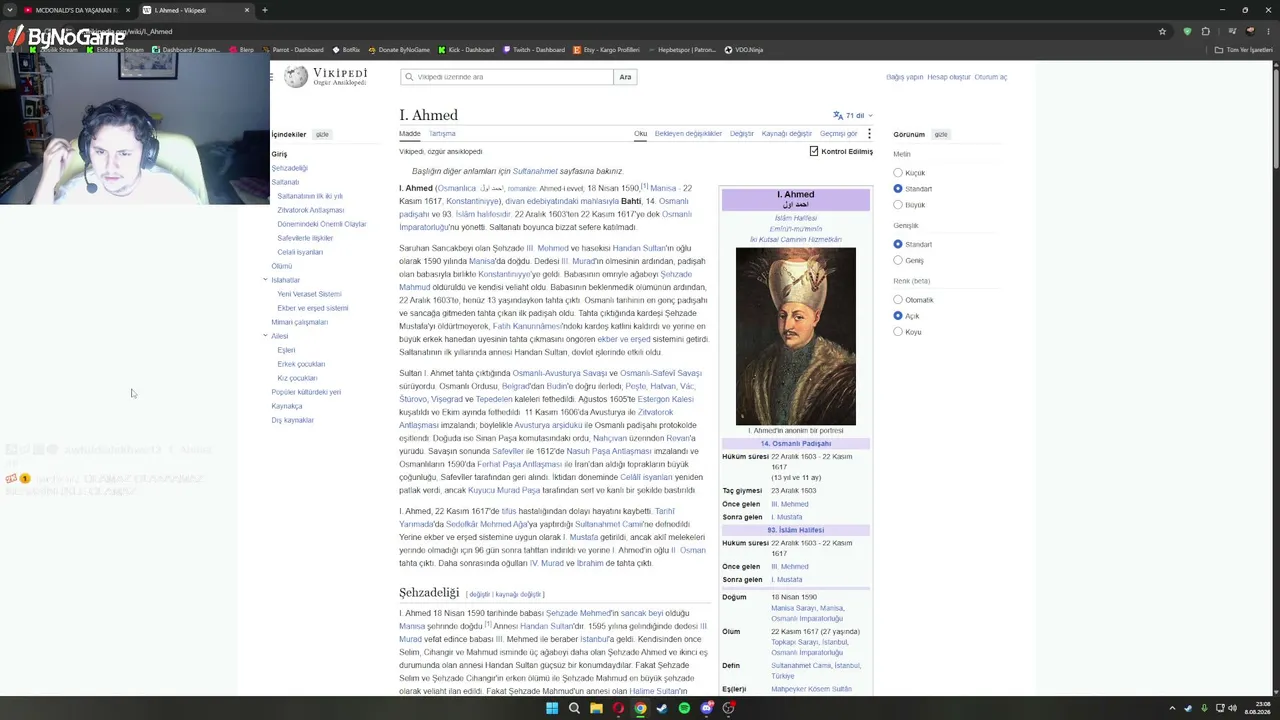The image size is (1280, 720).
Task: Click the Vikipedi globe logo
Action: 296,77
